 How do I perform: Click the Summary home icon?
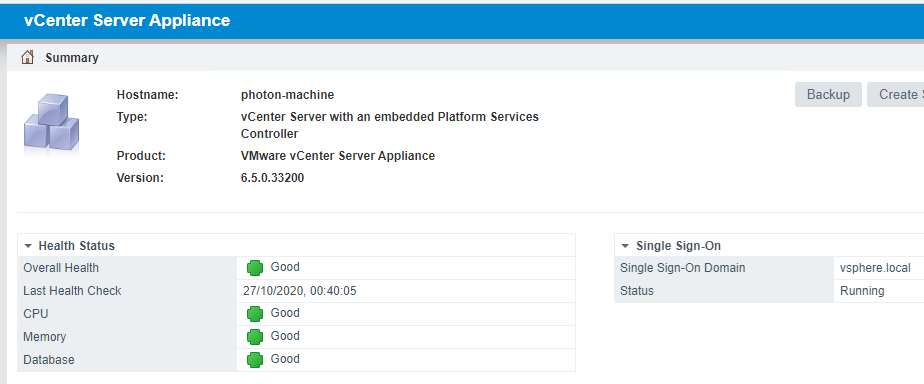27,57
